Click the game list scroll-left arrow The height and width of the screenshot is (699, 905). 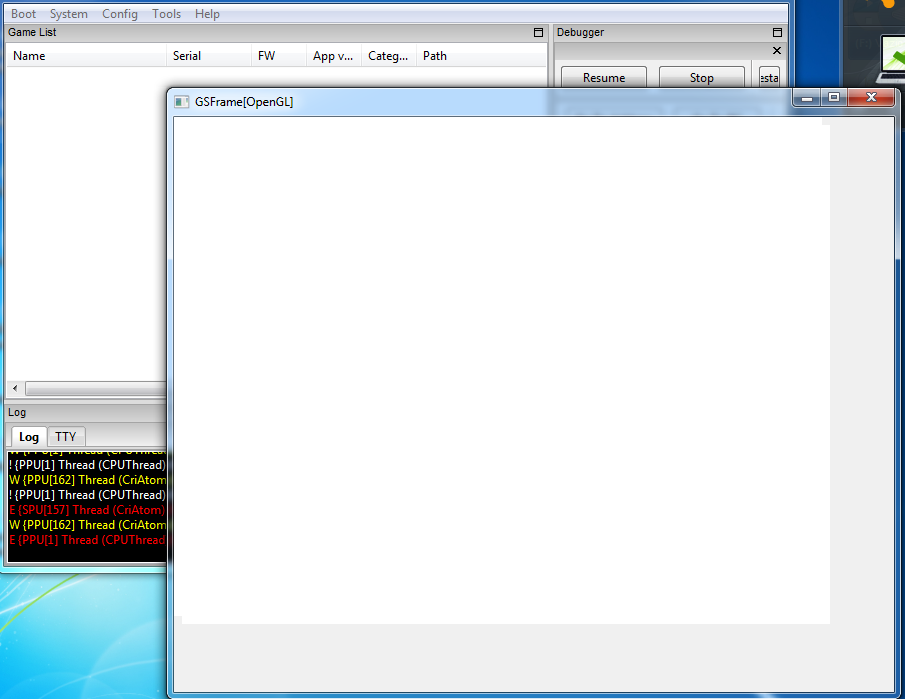15,388
